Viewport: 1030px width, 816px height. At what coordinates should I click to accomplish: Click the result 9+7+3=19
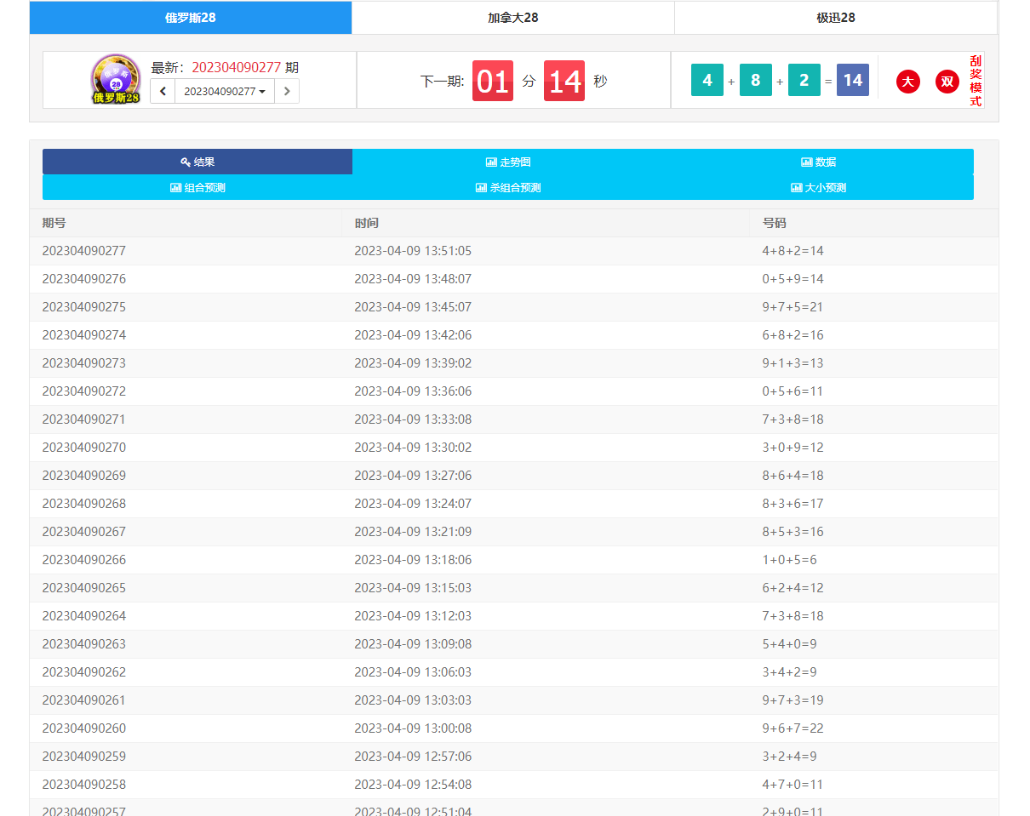(793, 700)
